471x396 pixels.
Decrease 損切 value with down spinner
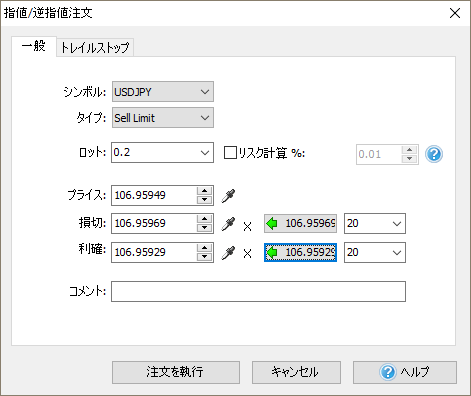coord(204,228)
